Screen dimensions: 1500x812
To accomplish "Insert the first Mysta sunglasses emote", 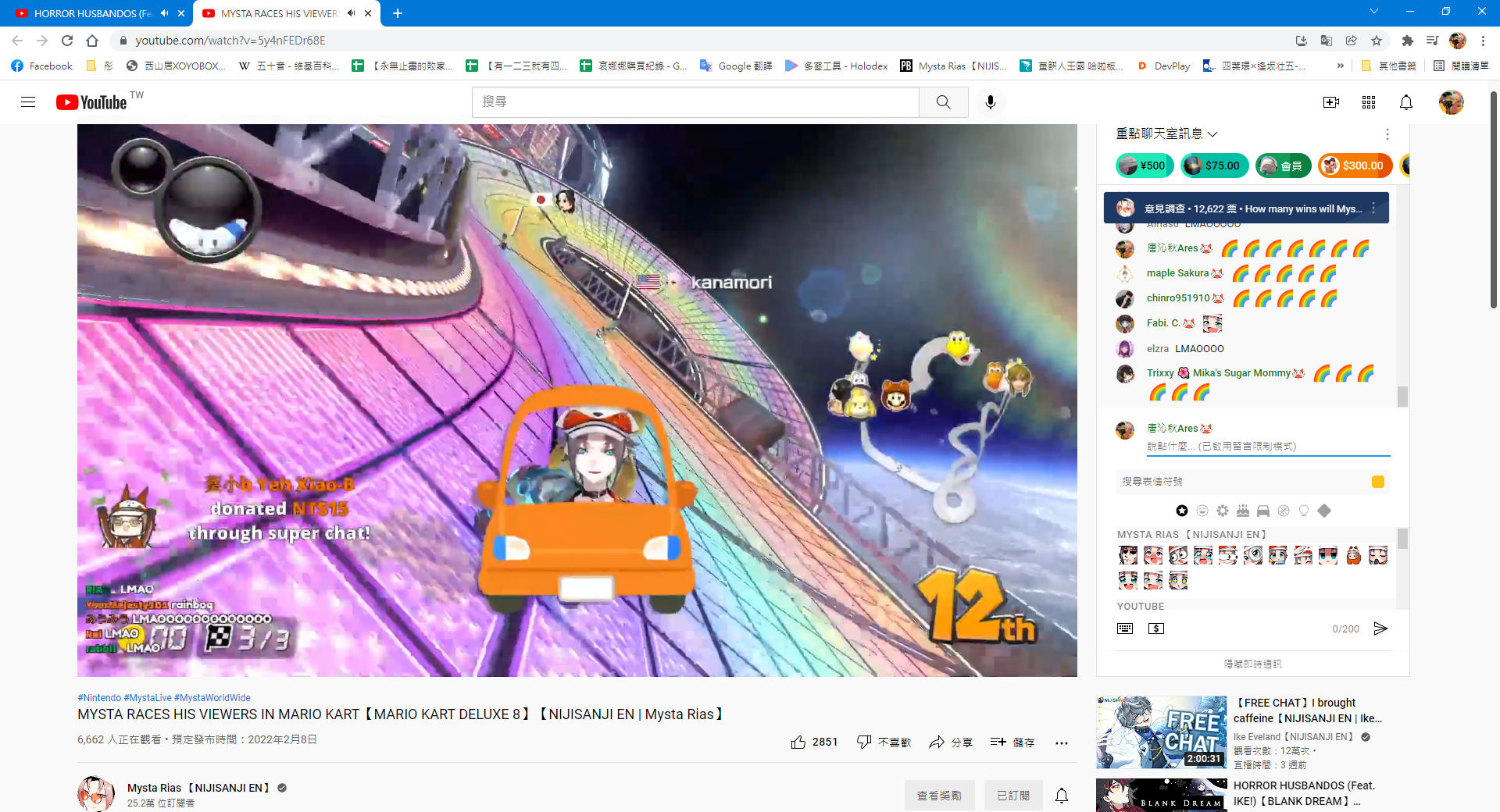I will click(1128, 555).
